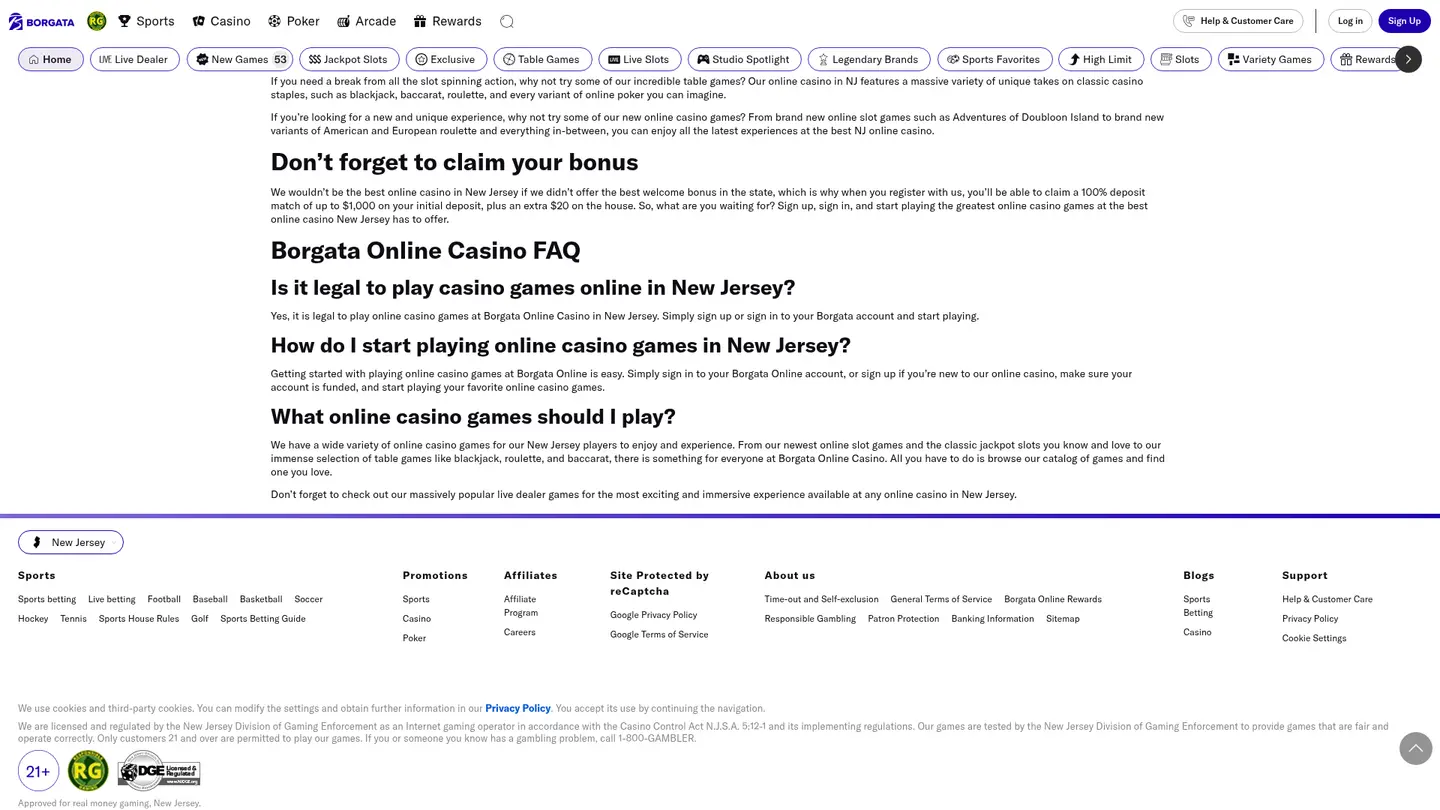Click the scroll-to-top arrow button
Viewport: 1440px width, 810px height.
1416,748
